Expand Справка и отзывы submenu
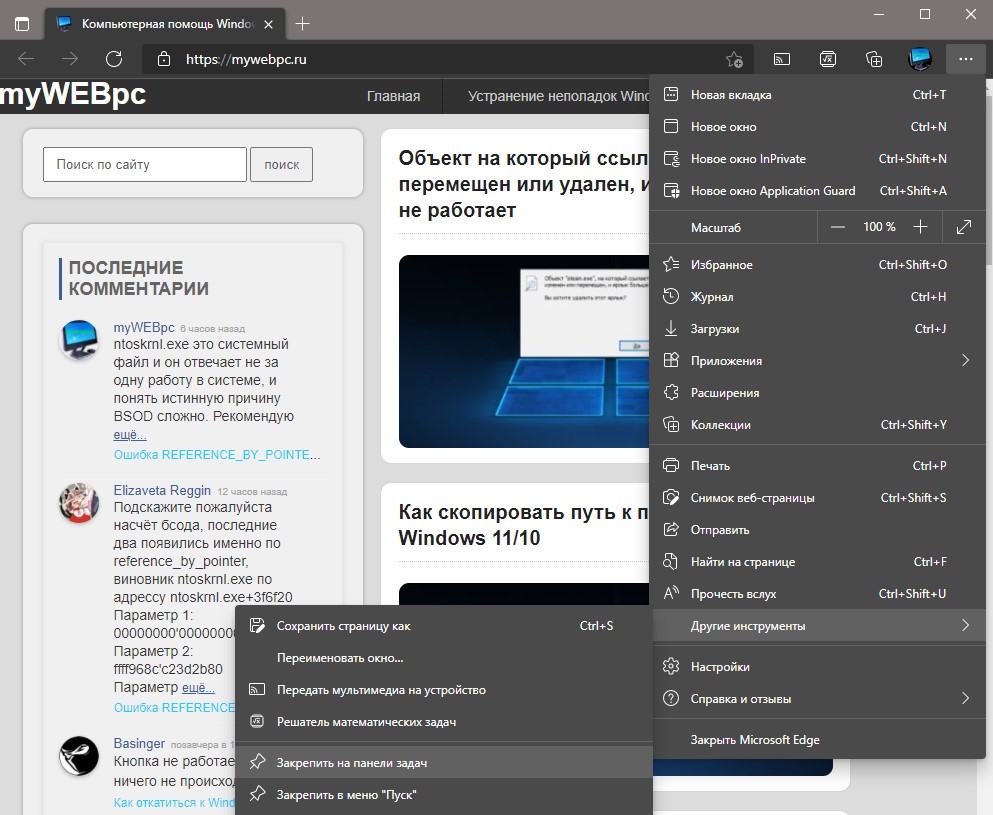The width and height of the screenshot is (993, 815). (818, 698)
